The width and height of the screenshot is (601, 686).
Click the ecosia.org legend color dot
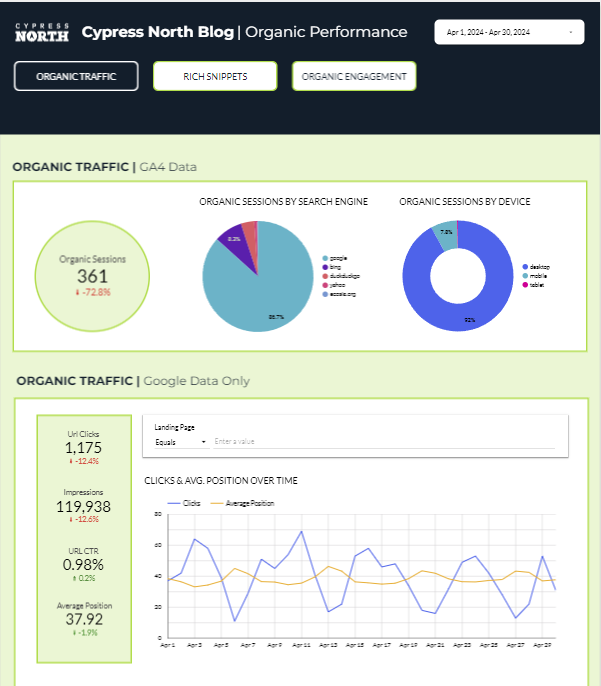(325, 294)
